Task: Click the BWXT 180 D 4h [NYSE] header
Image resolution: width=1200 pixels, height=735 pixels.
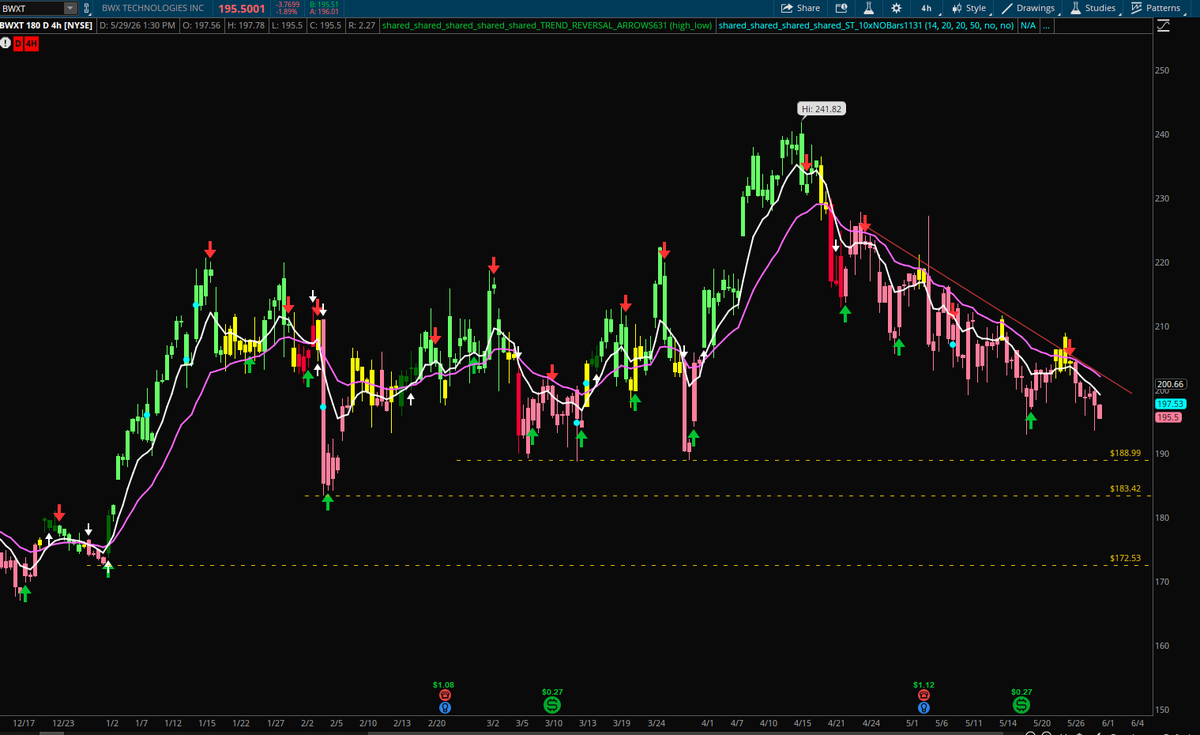Action: [47, 24]
